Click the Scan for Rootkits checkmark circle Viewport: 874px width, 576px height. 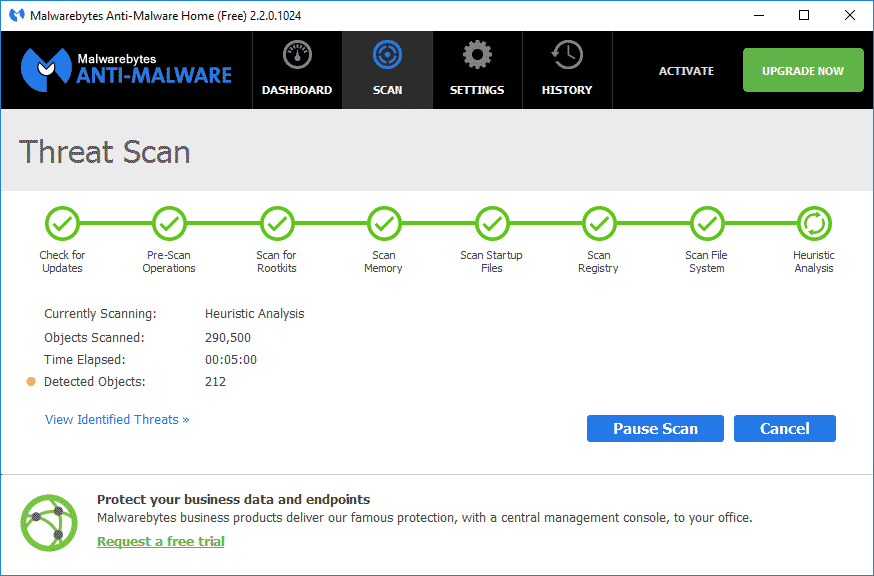tap(277, 223)
